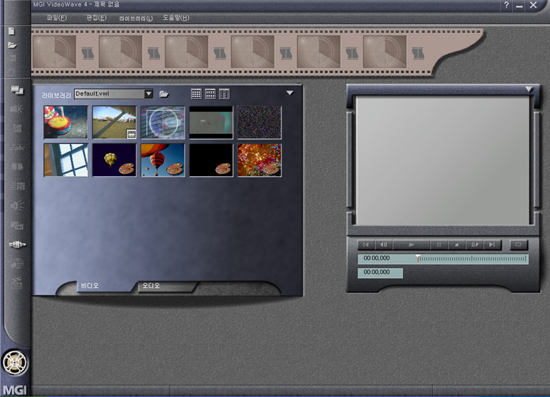Screen dimensions: 550x397
Task: Click the New project page icon in sidebar
Action: coord(12,31)
